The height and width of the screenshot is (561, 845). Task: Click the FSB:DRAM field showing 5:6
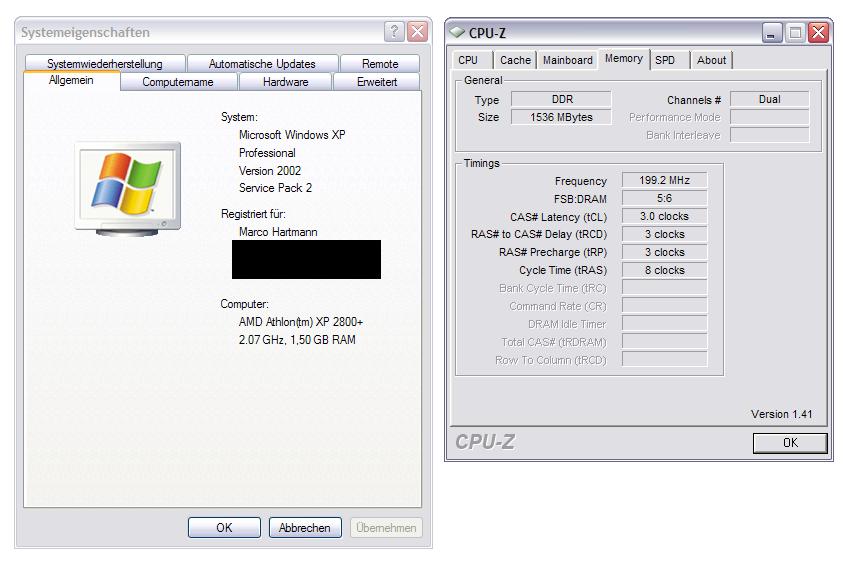(664, 198)
